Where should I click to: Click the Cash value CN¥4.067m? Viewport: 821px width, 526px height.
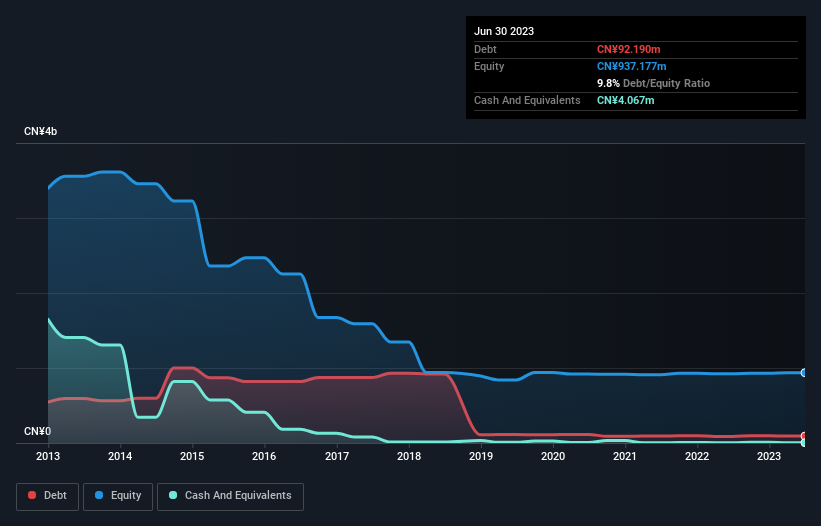click(626, 100)
